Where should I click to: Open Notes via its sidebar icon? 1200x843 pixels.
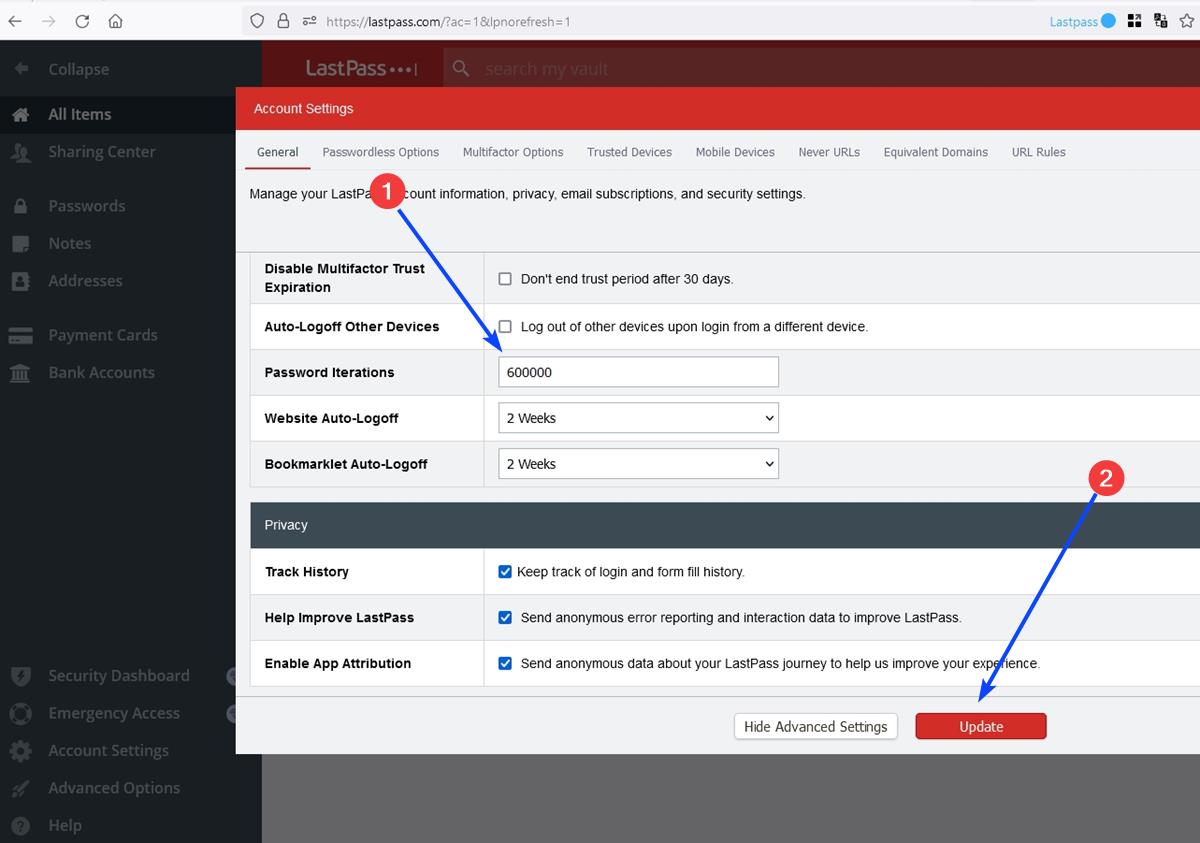(21, 243)
